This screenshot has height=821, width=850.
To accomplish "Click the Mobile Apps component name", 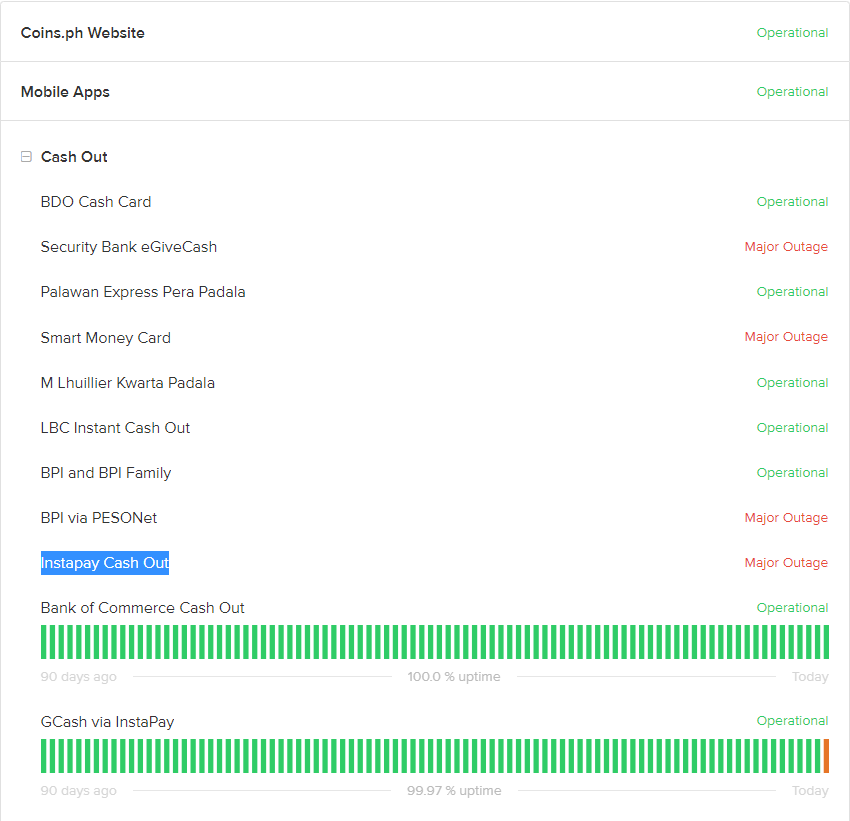I will point(65,92).
